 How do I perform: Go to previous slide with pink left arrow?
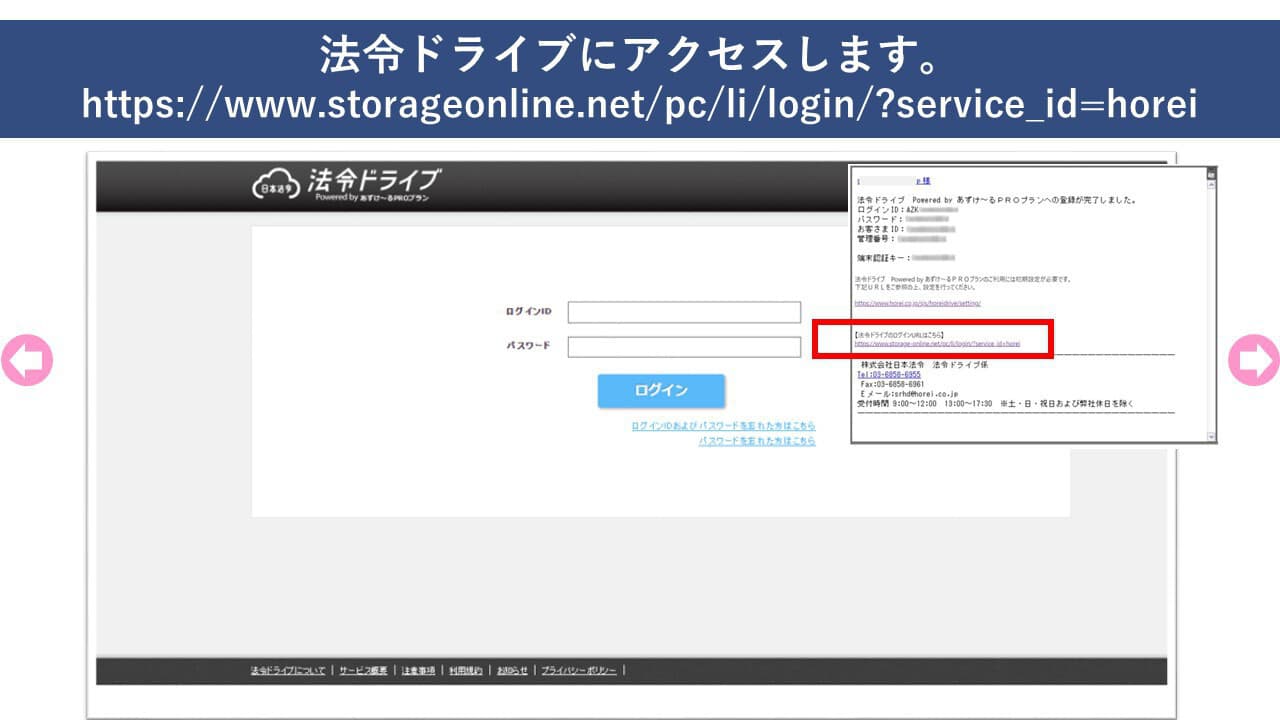[27, 360]
